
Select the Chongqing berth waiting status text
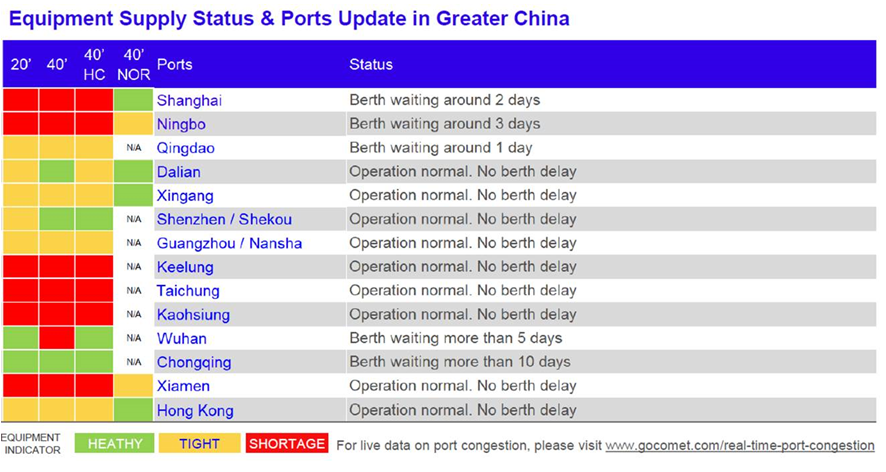[460, 362]
